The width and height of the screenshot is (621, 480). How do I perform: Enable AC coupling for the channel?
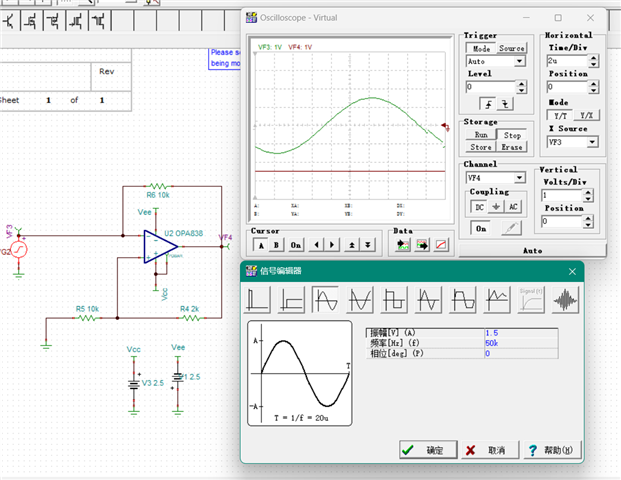(x=513, y=207)
